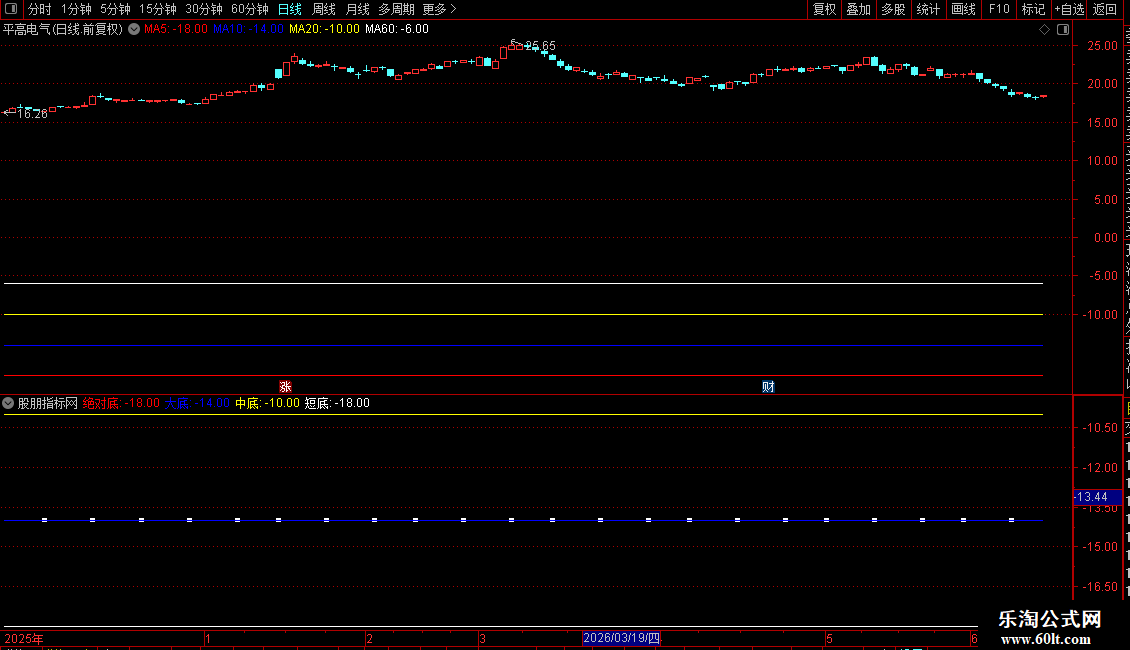Open 股朋指标网 sub-indicator dropdown
1130x650 pixels.
(8, 403)
